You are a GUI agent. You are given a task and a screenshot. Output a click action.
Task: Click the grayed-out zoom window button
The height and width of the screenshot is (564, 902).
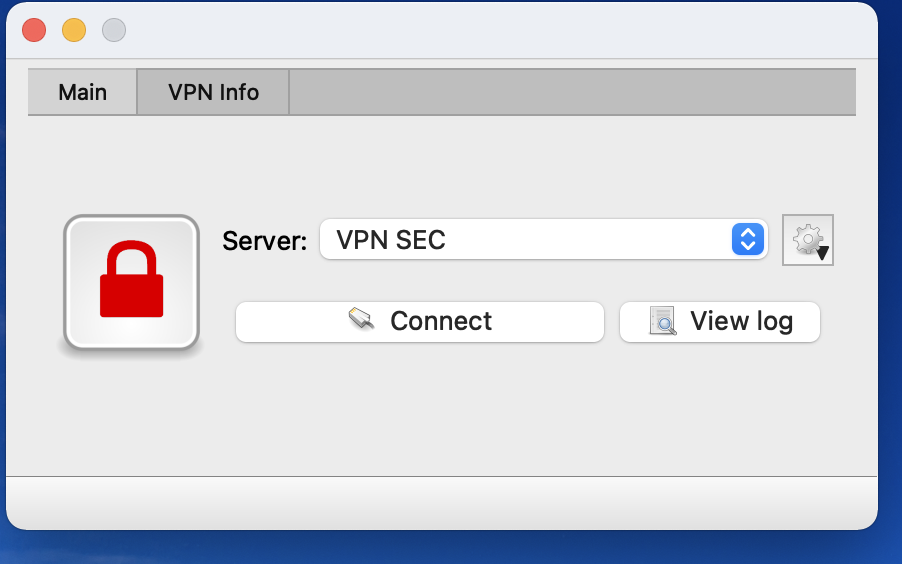(x=114, y=30)
